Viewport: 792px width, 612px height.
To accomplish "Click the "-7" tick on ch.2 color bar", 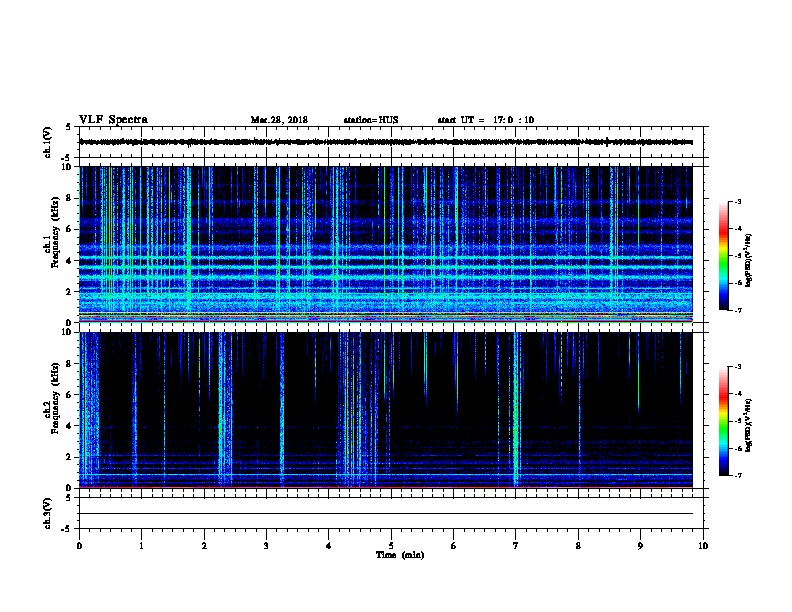I will click(x=738, y=476).
